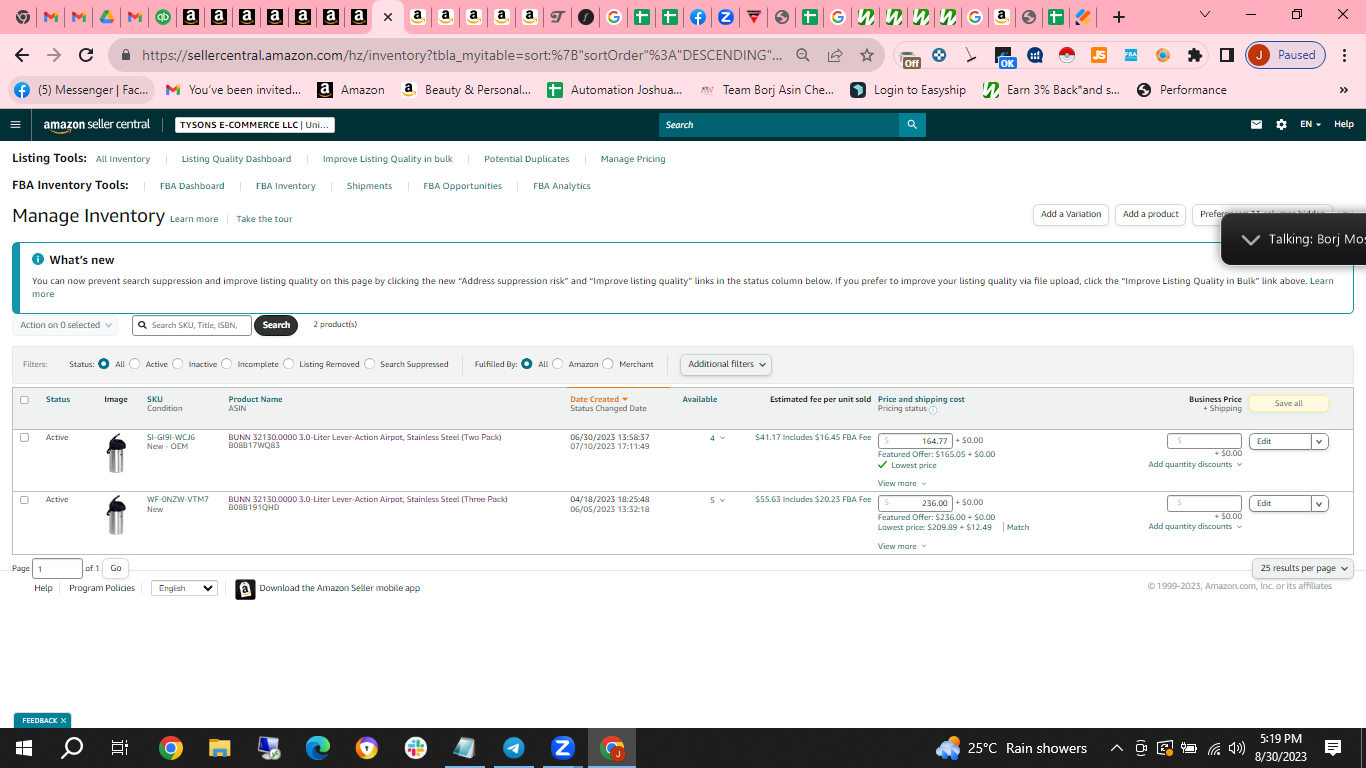
Task: Expand the Additional filters dropdown
Action: pos(726,364)
